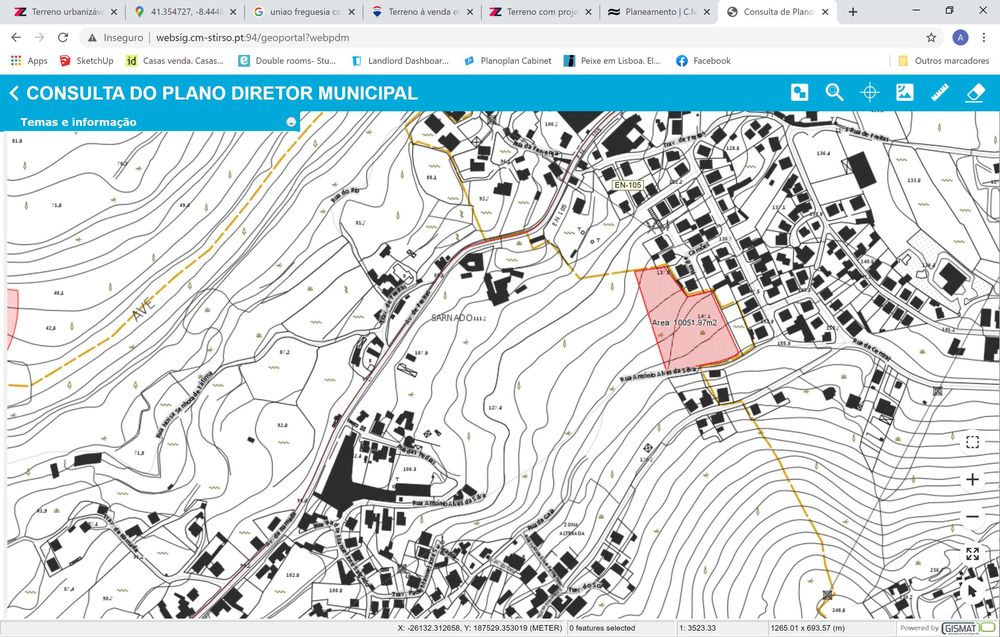Screen dimensions: 1000x637
Task: Click the X Y coordinates readout
Action: pos(480,628)
